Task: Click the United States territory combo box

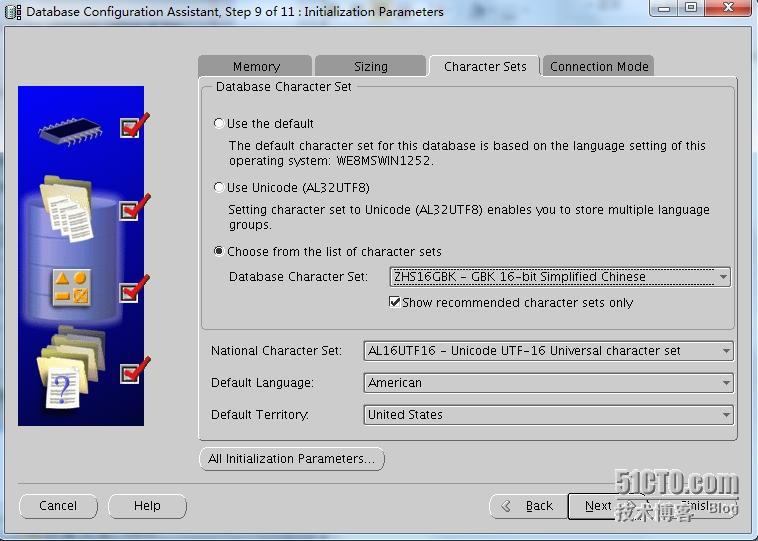Action: tap(548, 415)
